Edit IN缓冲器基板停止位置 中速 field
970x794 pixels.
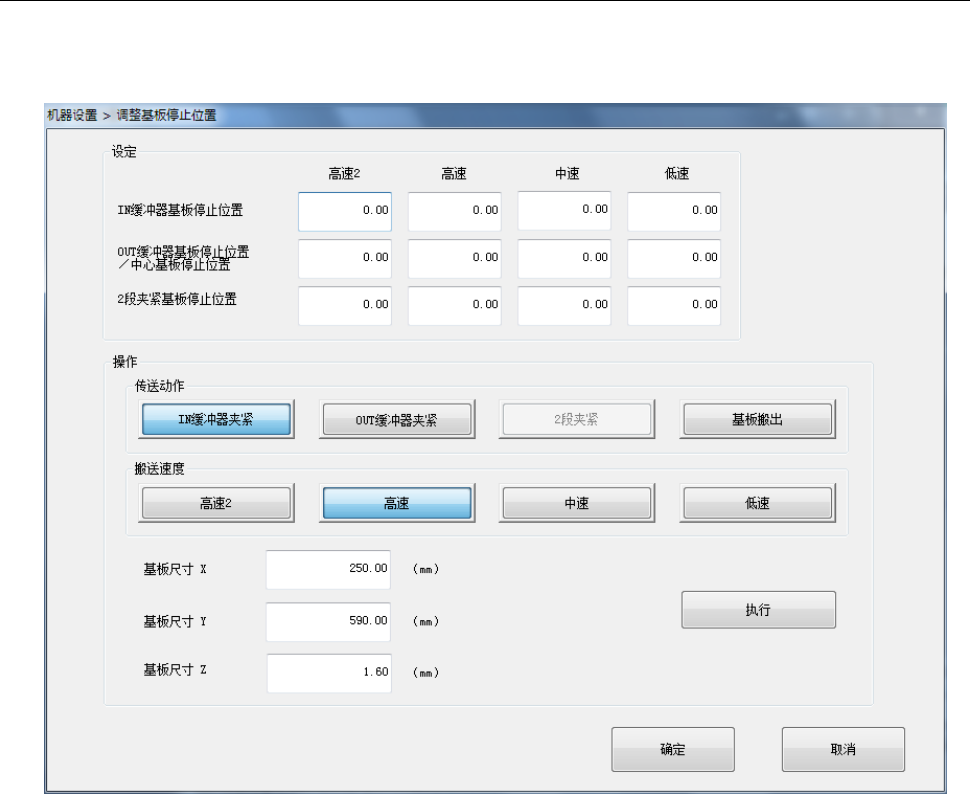564,210
